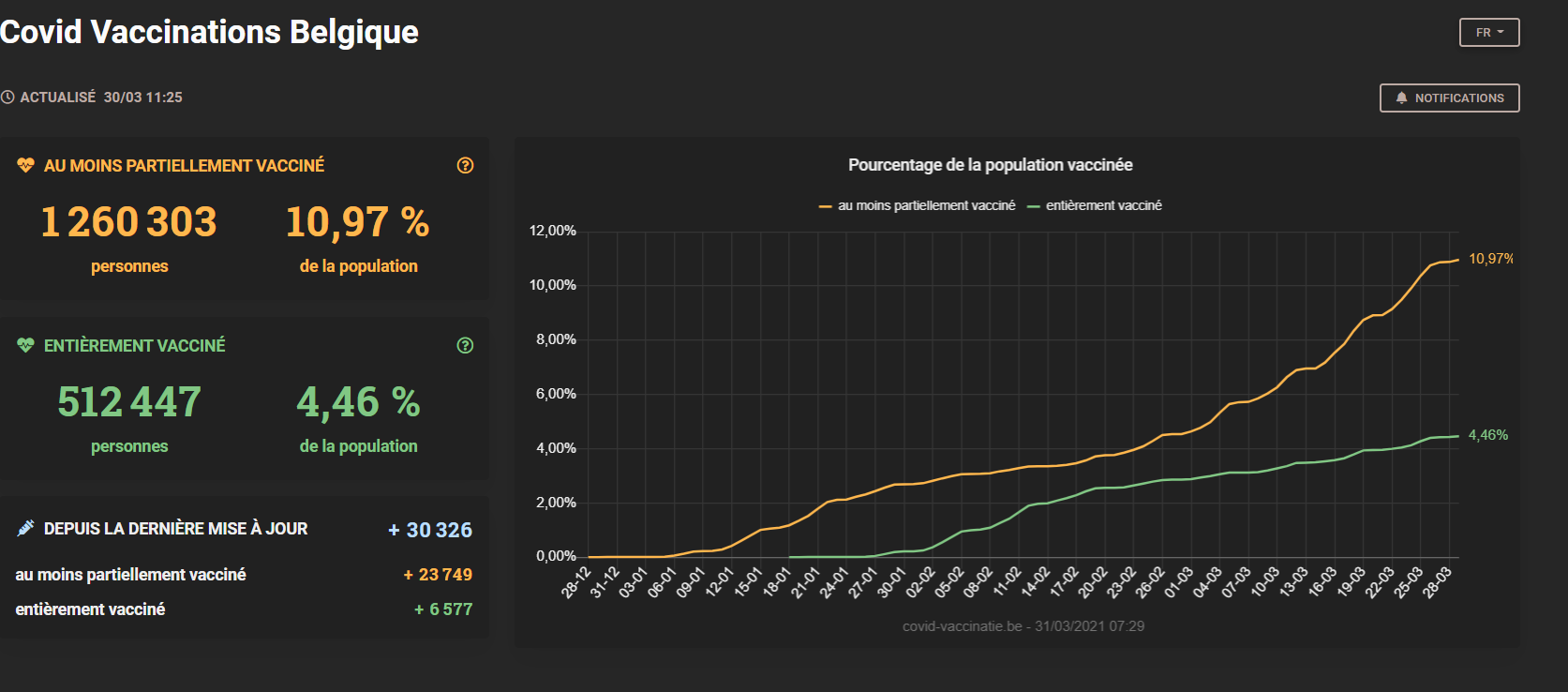Click the syringe icon beside Depuis la dernière
The image size is (1568, 692).
pyautogui.click(x=25, y=529)
